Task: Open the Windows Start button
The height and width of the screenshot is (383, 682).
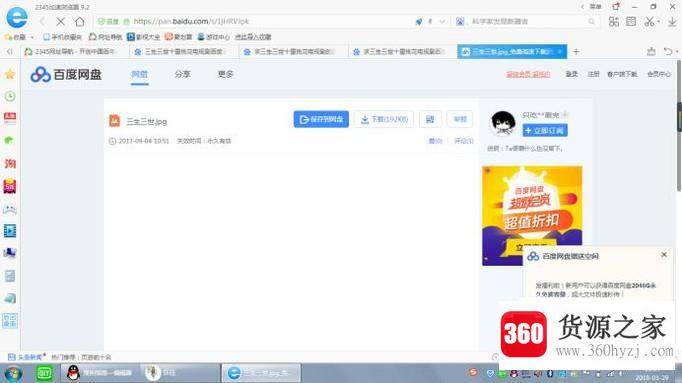Action: pos(13,373)
